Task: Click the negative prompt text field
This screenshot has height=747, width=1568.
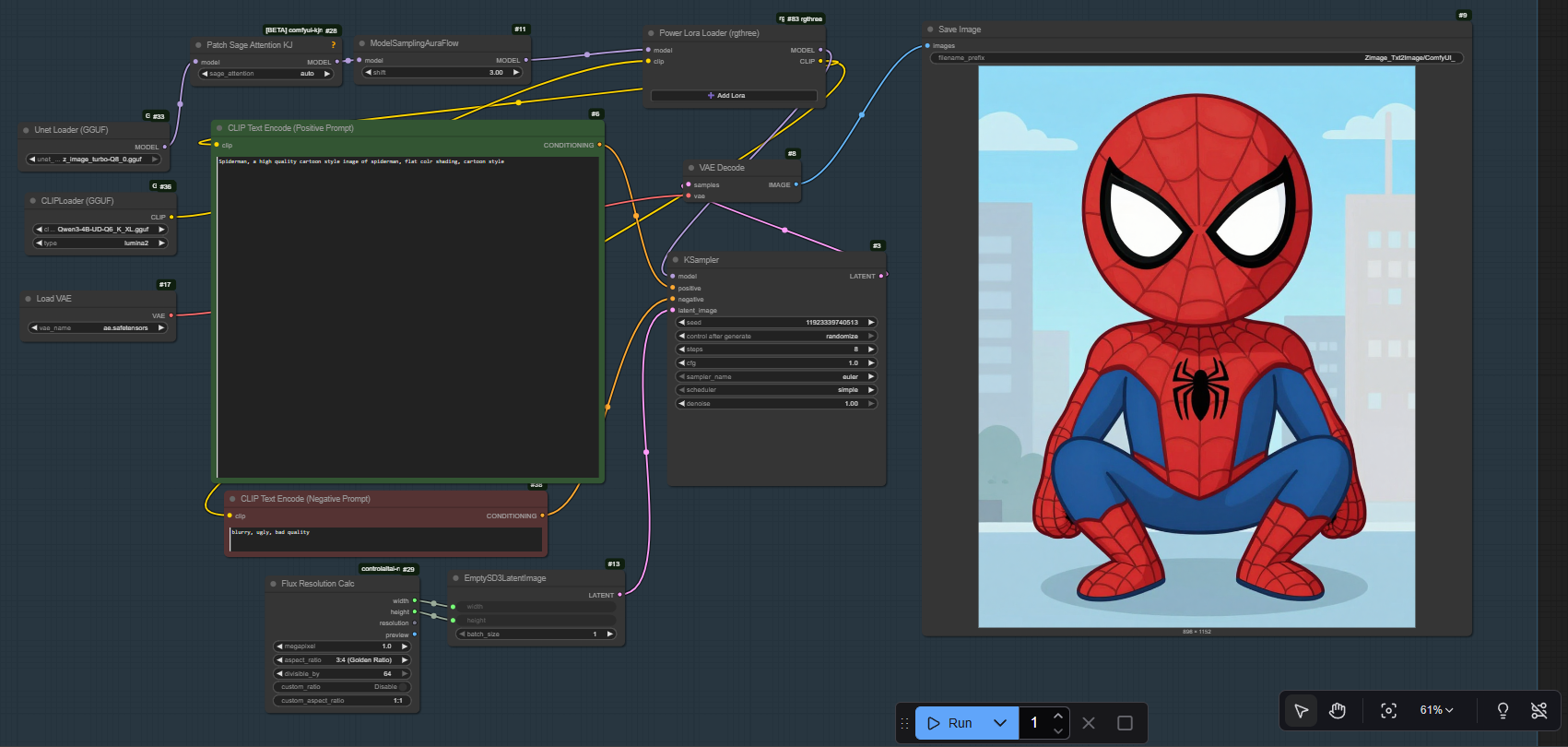Action: coord(385,539)
